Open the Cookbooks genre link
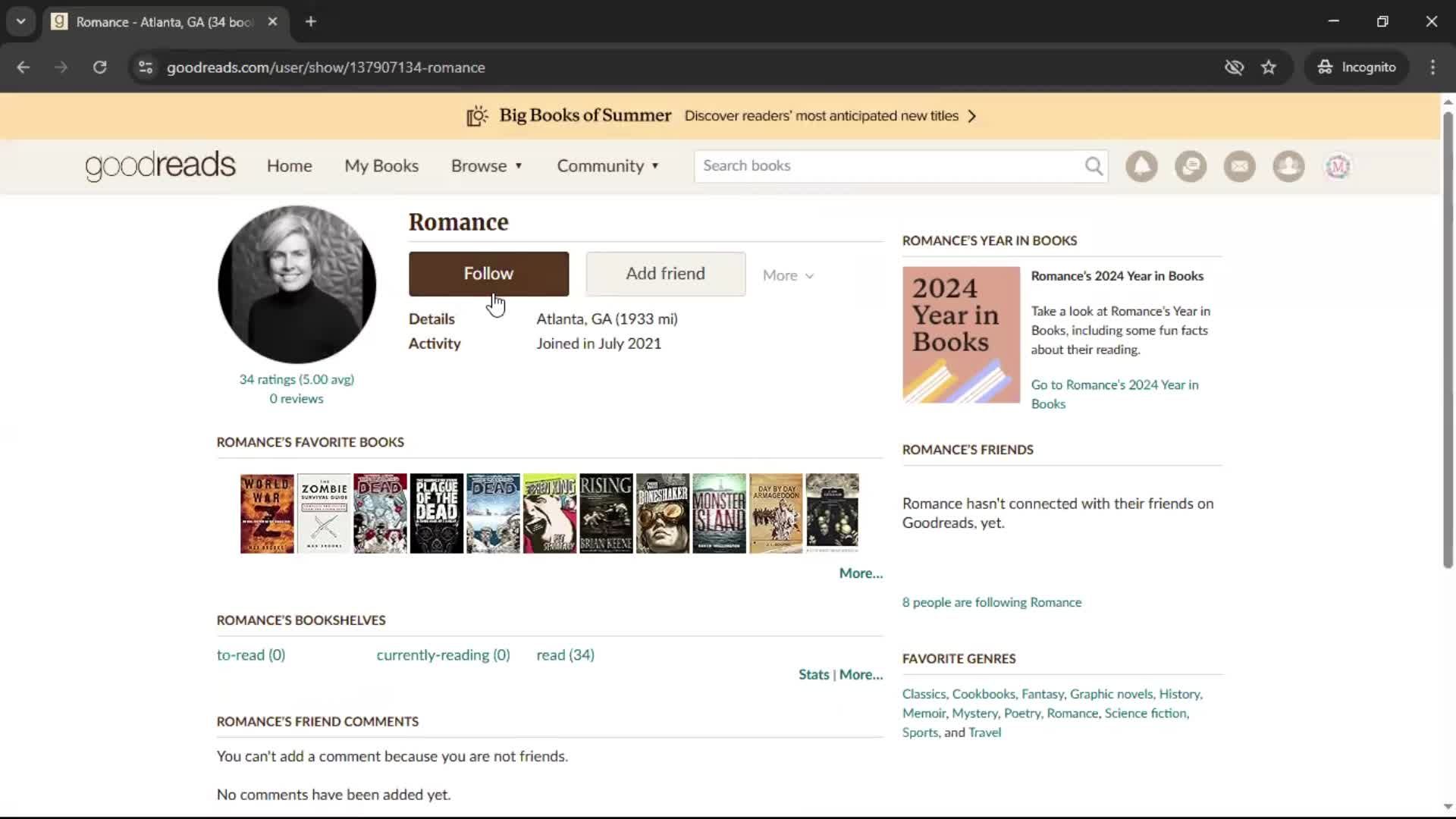Image resolution: width=1456 pixels, height=819 pixels. point(983,694)
